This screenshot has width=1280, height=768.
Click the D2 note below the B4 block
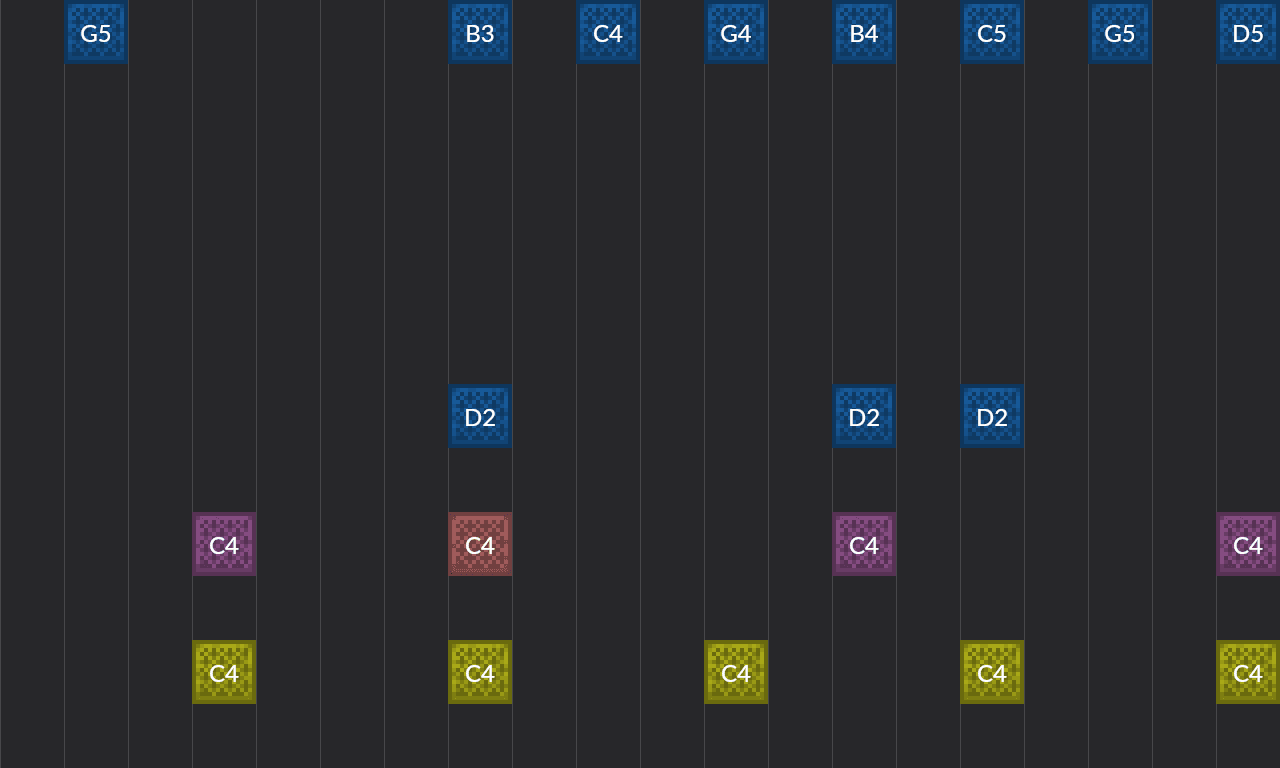[x=864, y=416]
